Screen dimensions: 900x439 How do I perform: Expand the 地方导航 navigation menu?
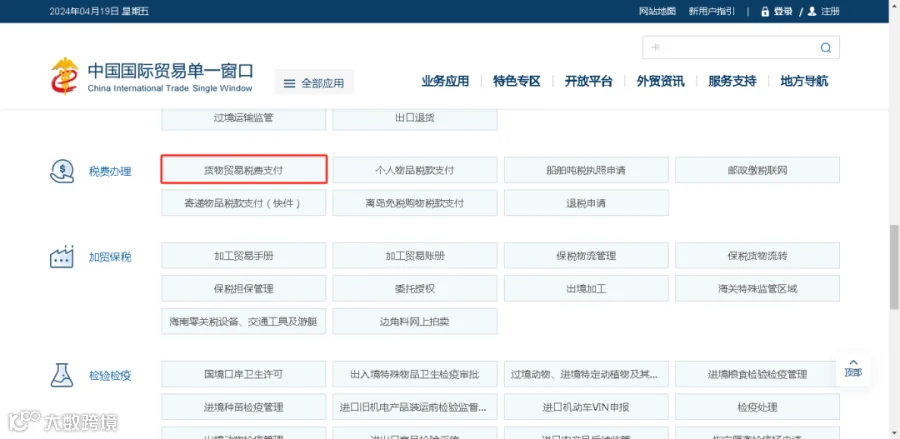coord(804,81)
